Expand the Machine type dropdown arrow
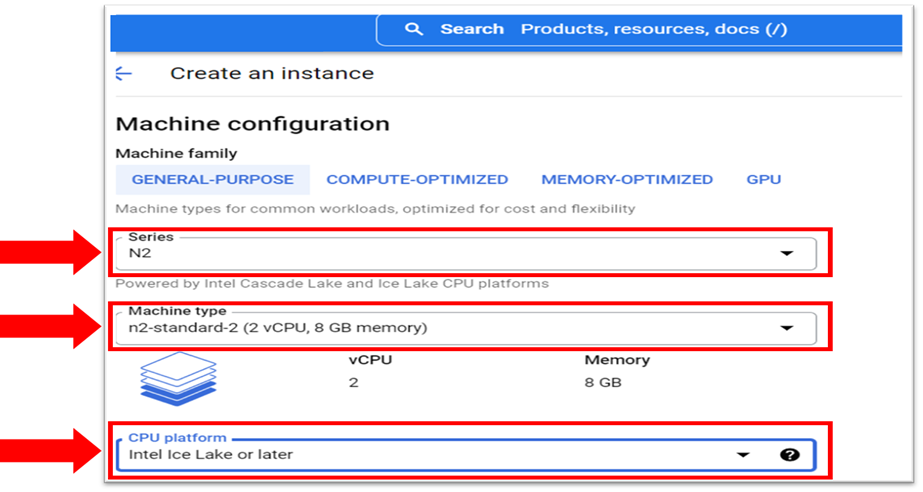This screenshot has width=923, height=492. [x=787, y=328]
